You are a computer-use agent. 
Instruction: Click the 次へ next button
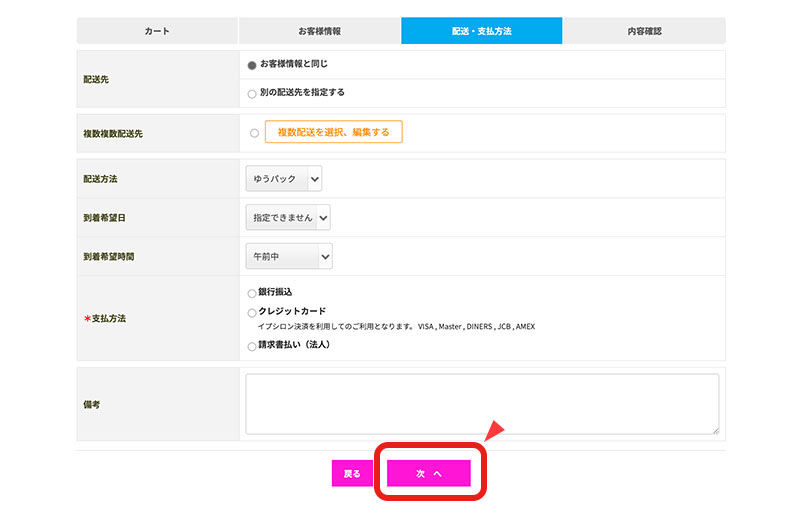point(428,473)
